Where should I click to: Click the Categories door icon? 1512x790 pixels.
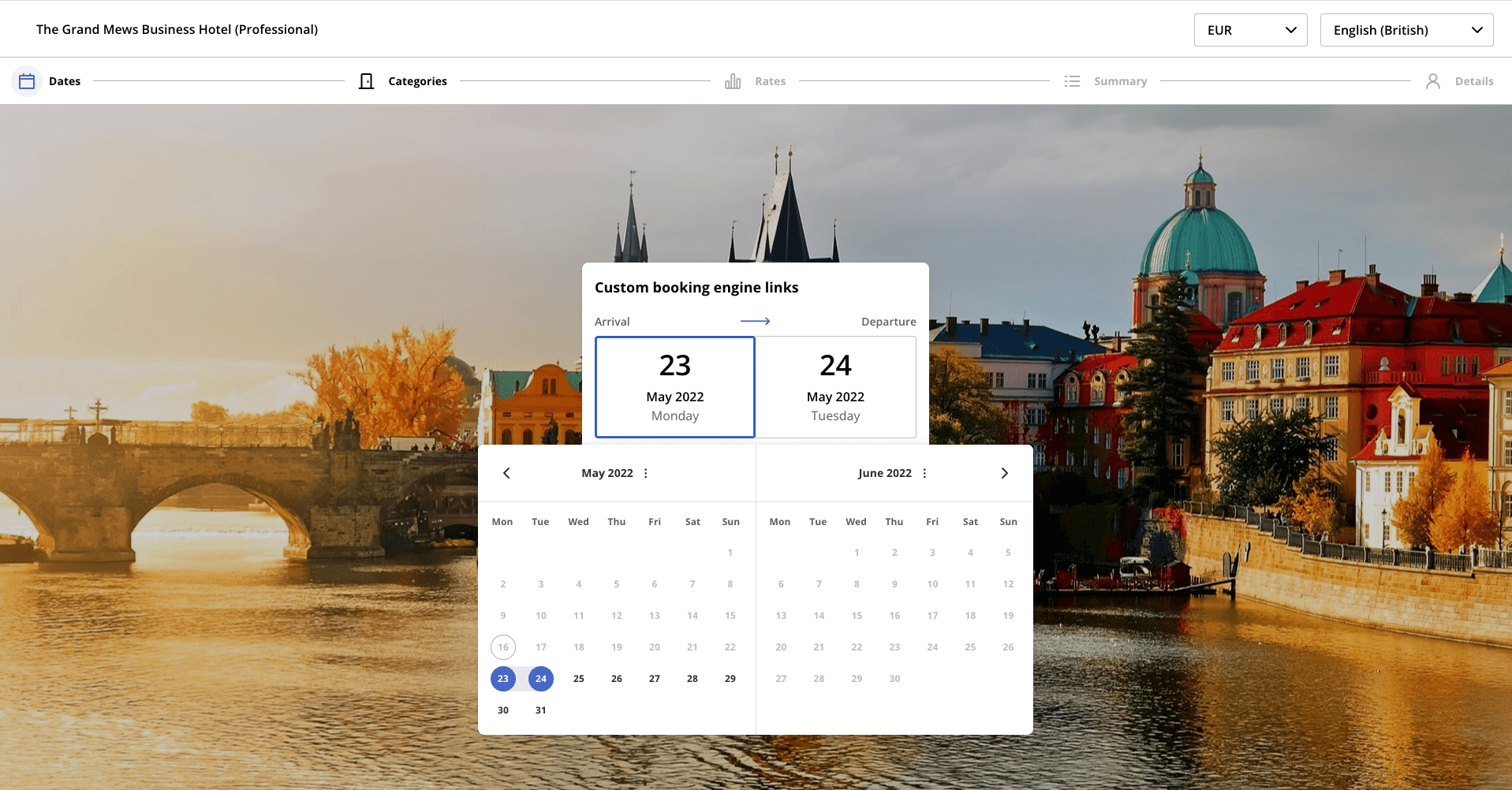pos(366,81)
